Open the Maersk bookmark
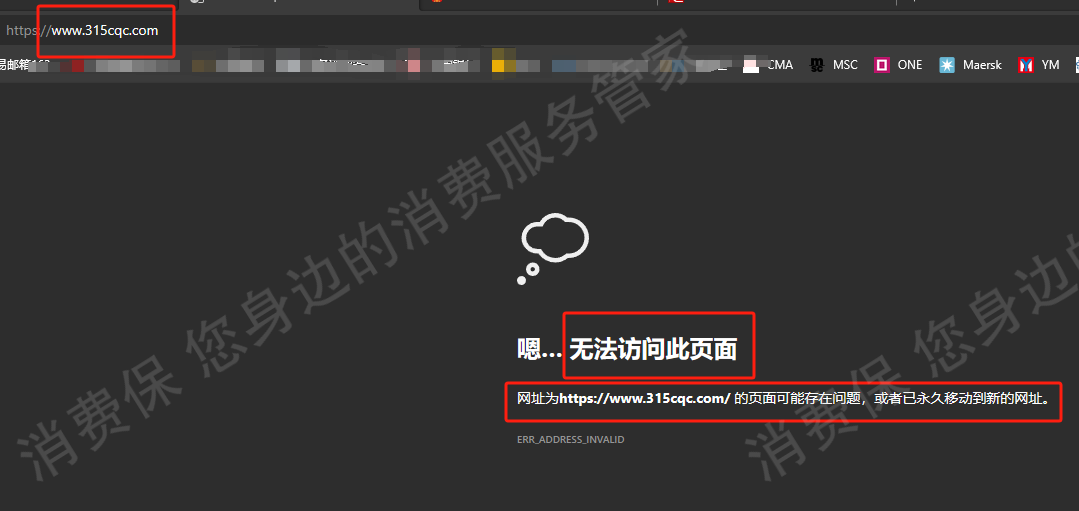Screen dimensions: 1079x511 [x=971, y=65]
